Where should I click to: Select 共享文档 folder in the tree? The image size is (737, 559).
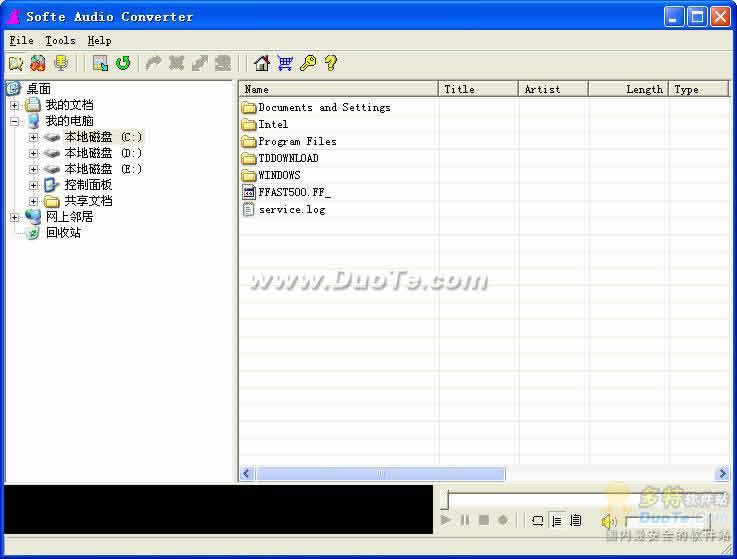(x=88, y=201)
